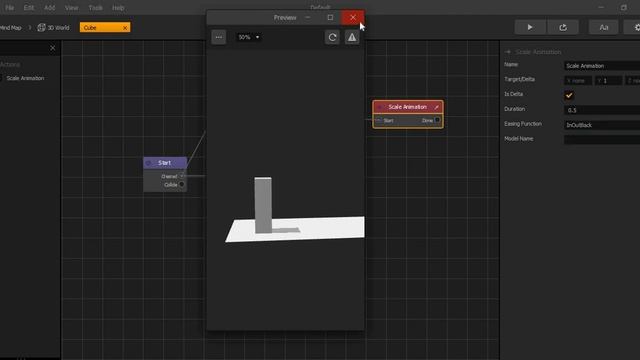Click the Play preview button in toolbar
This screenshot has width=640, height=360.
[x=530, y=27]
